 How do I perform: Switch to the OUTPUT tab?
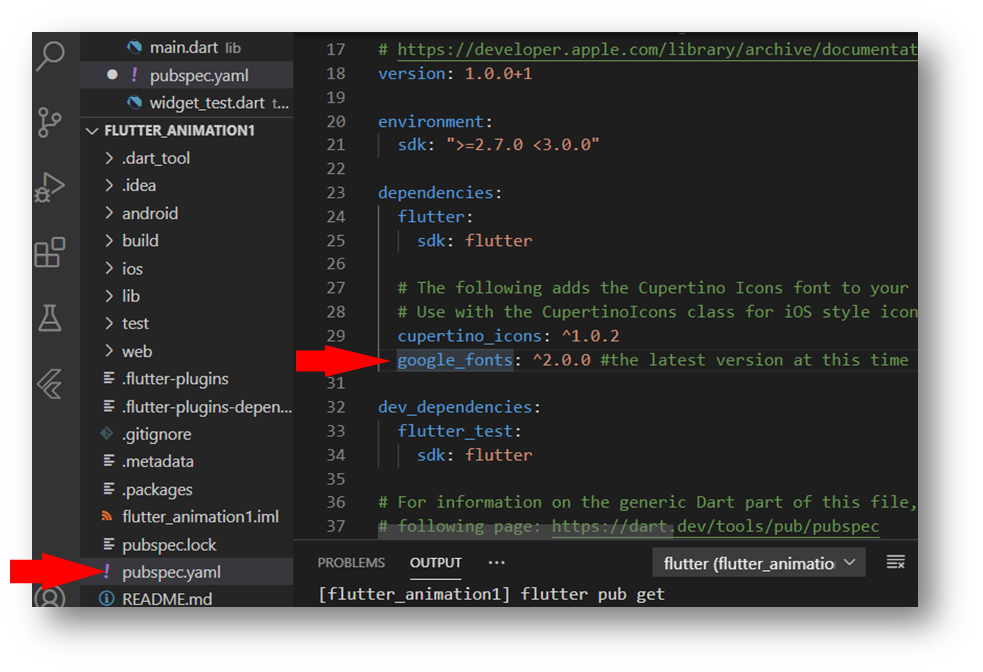(x=436, y=562)
